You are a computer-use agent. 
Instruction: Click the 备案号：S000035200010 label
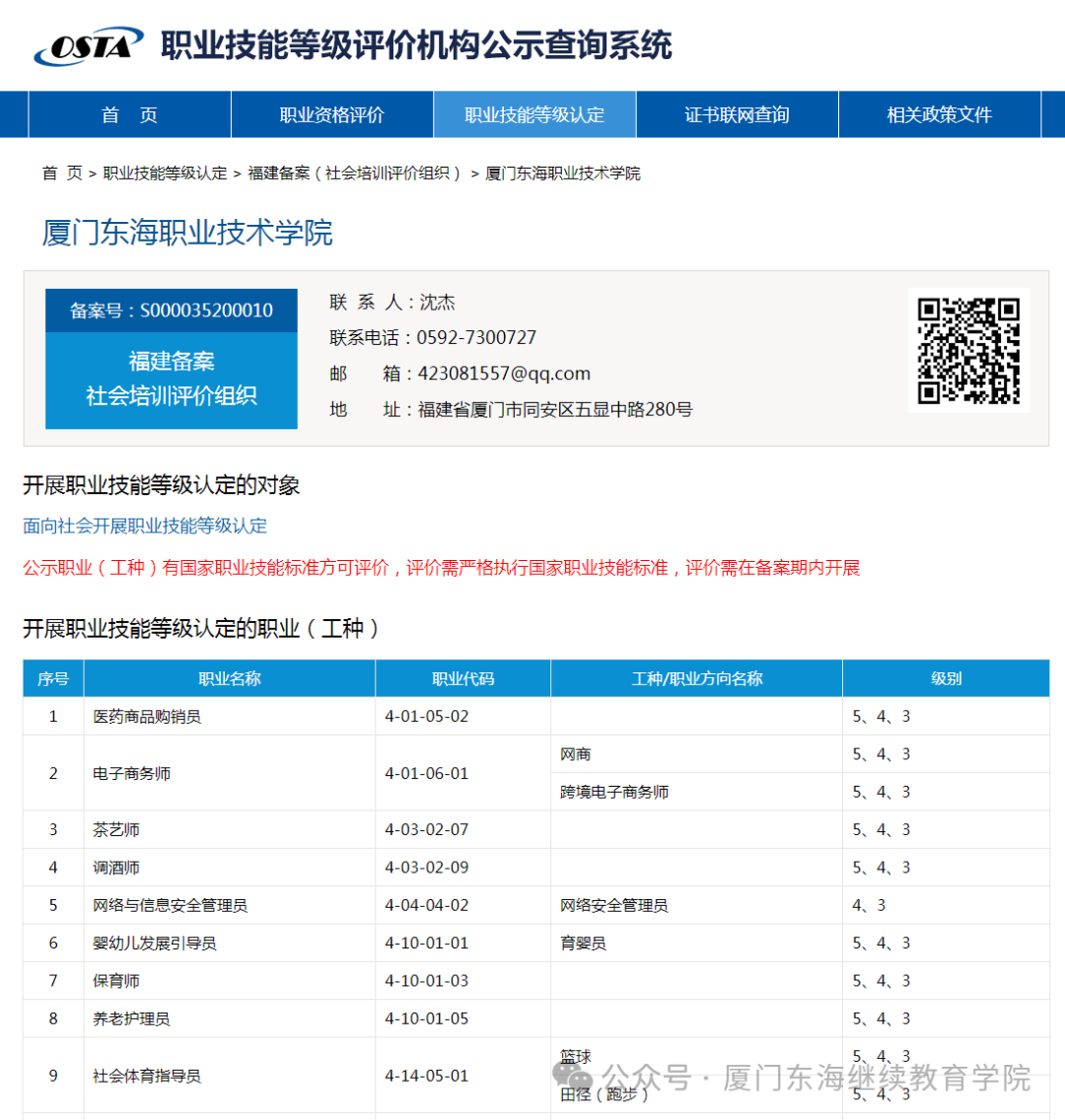click(172, 311)
